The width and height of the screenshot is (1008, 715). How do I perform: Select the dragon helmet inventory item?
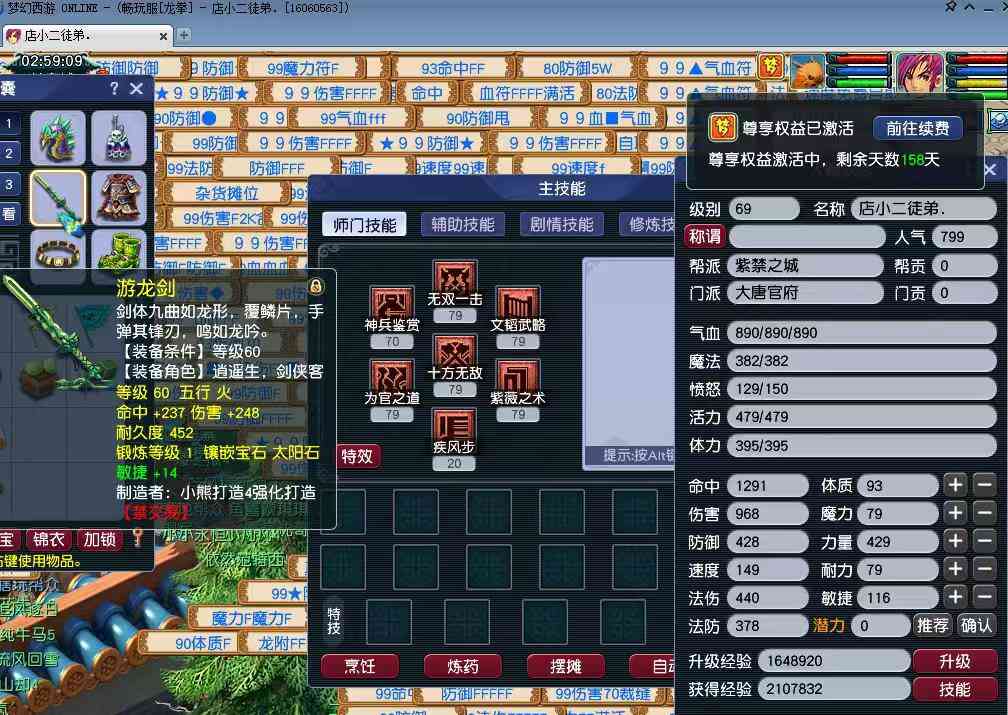58,138
